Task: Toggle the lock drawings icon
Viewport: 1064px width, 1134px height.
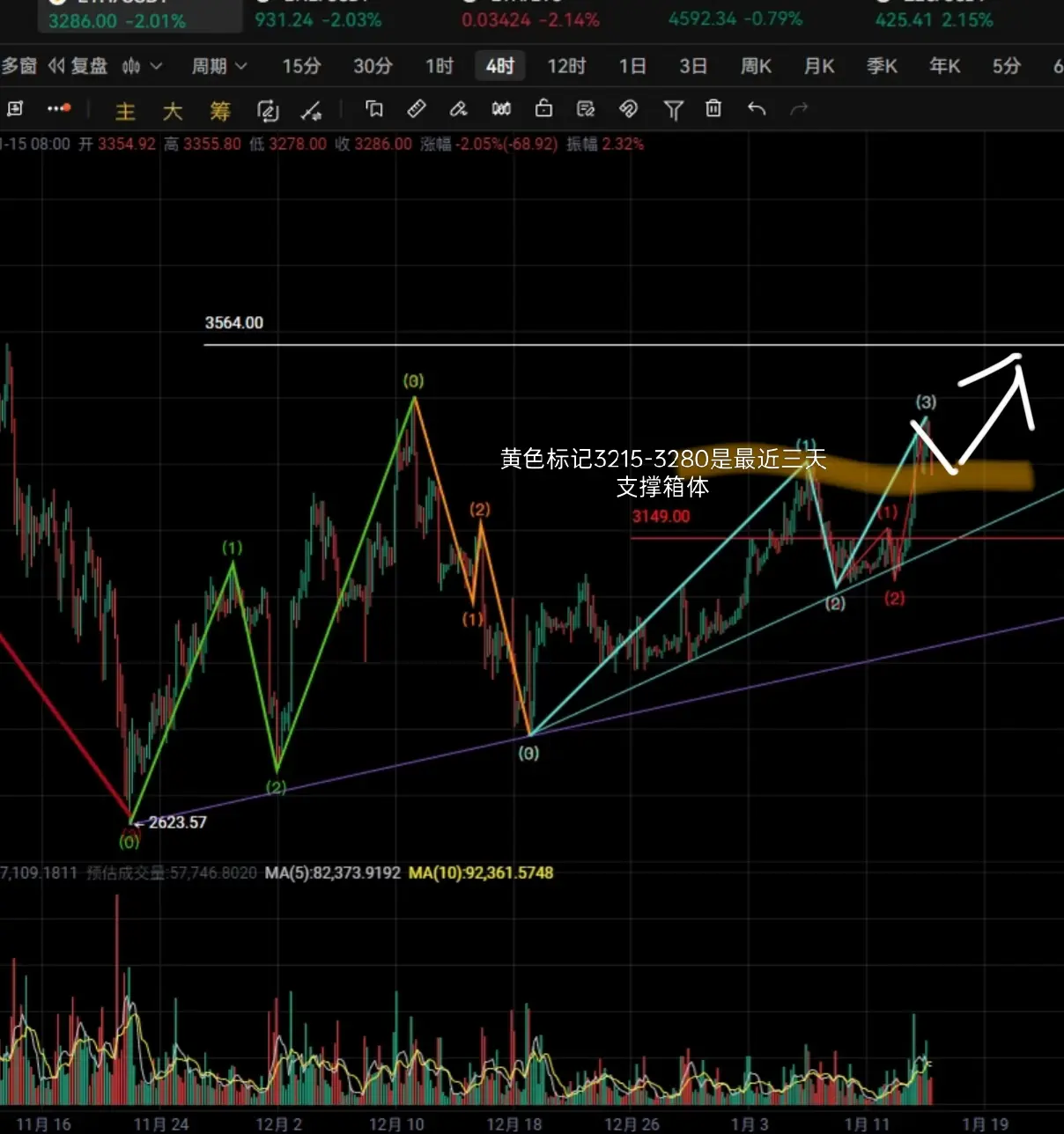Action: pyautogui.click(x=543, y=108)
